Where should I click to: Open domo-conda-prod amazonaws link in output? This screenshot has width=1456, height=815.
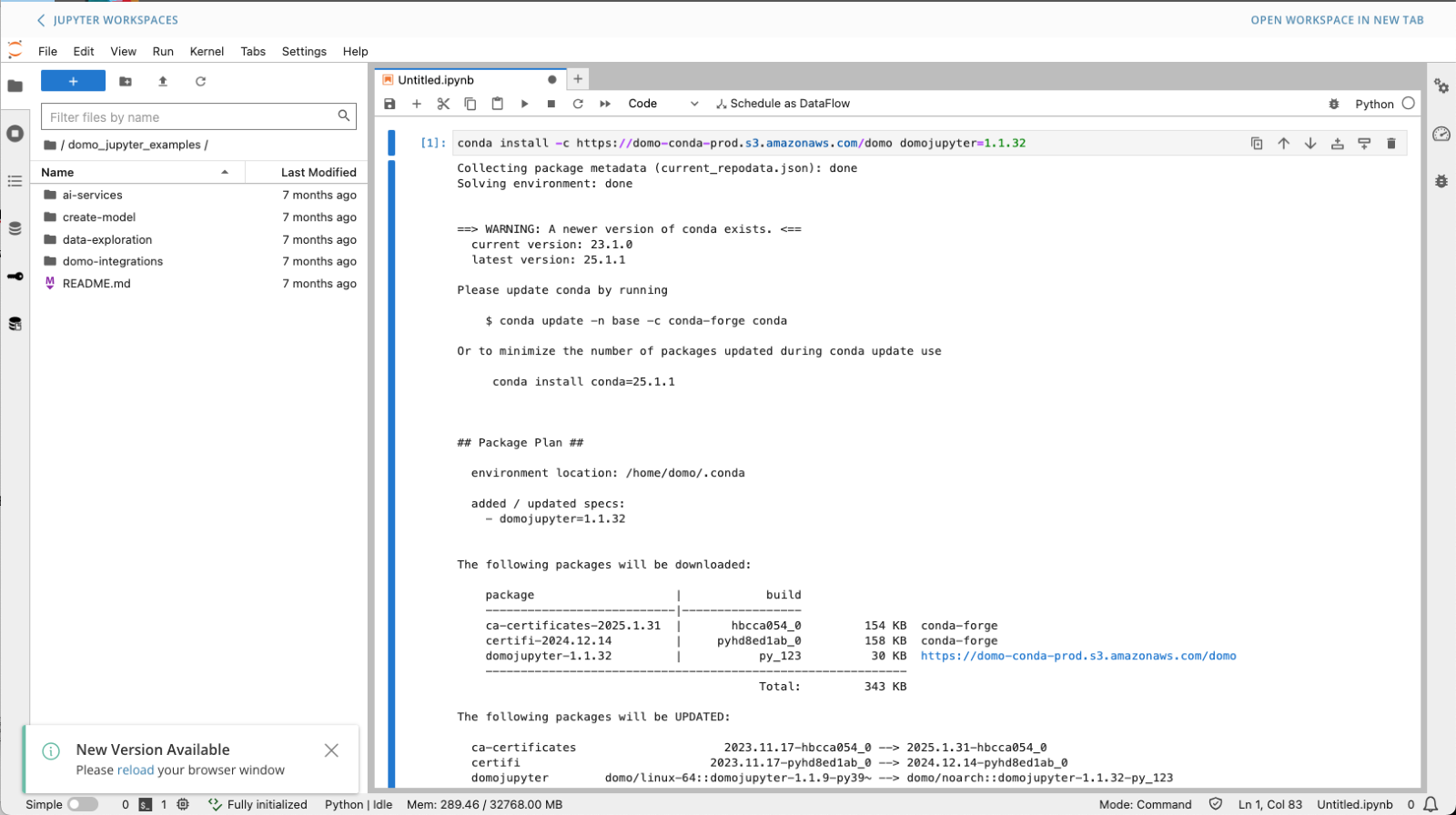(1078, 656)
